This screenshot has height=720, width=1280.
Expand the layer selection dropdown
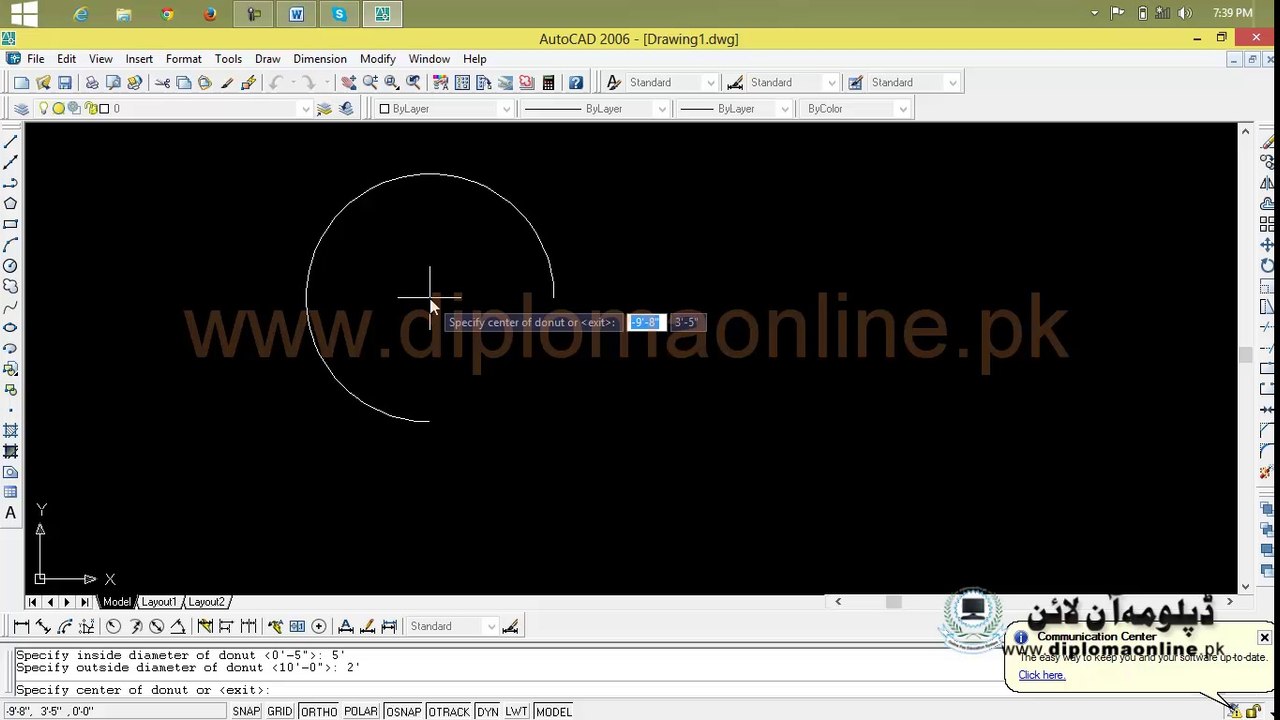(305, 109)
